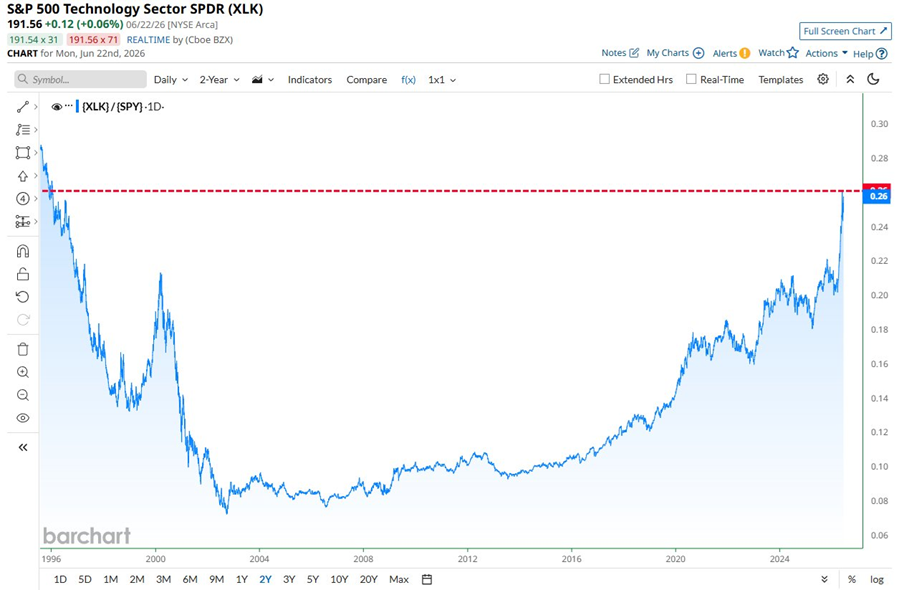The width and height of the screenshot is (899, 590).
Task: Toggle the magnet snap mode
Action: 22,251
